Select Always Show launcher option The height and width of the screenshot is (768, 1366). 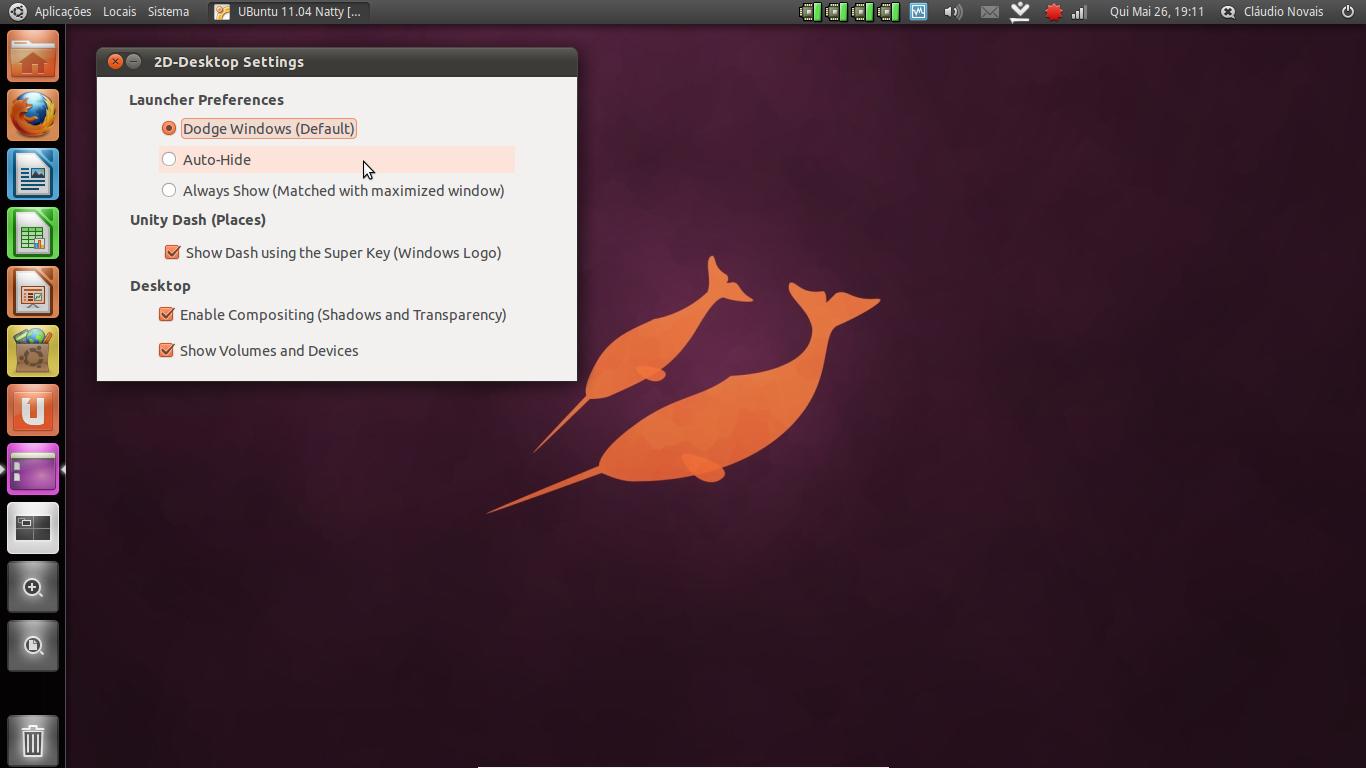[x=169, y=190]
